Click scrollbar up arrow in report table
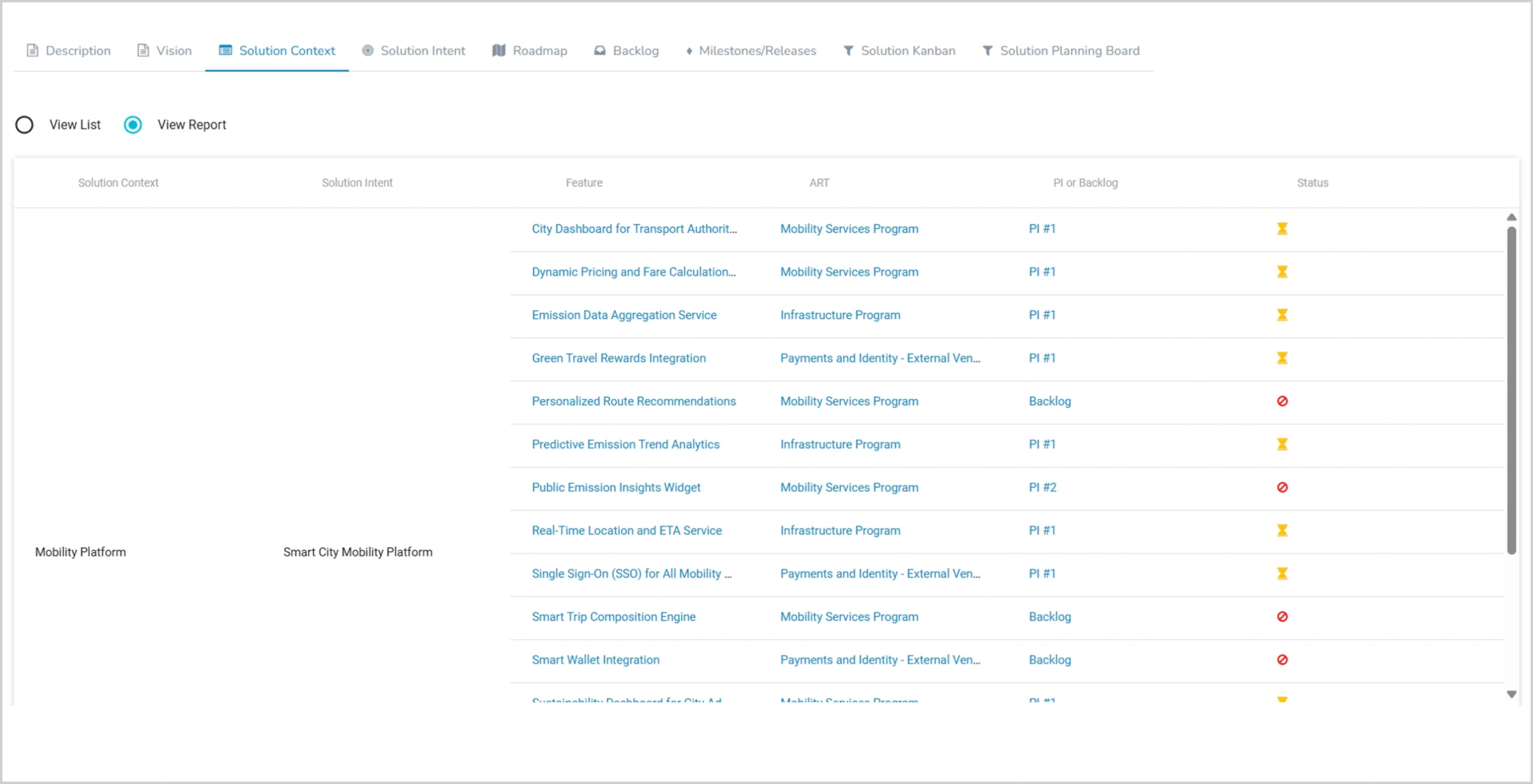The image size is (1533, 784). tap(1511, 217)
